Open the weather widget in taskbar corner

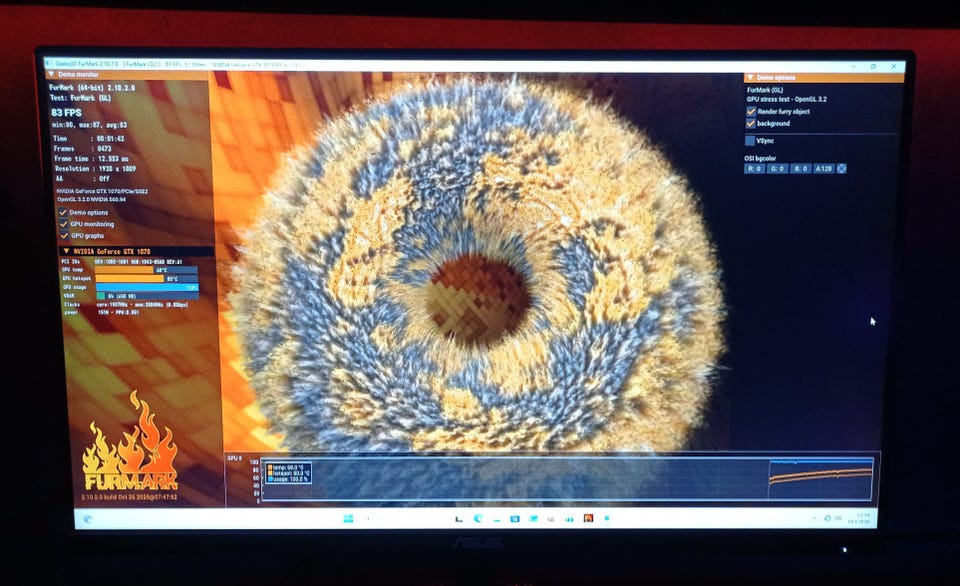[88, 519]
